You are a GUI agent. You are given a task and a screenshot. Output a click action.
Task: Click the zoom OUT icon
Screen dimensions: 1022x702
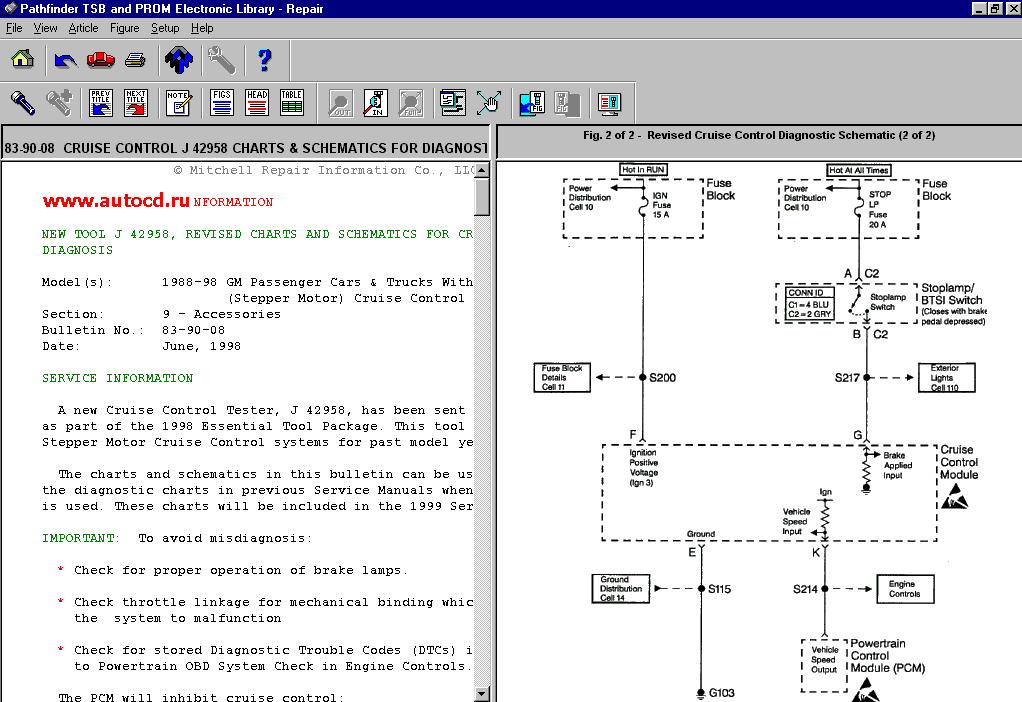[340, 103]
